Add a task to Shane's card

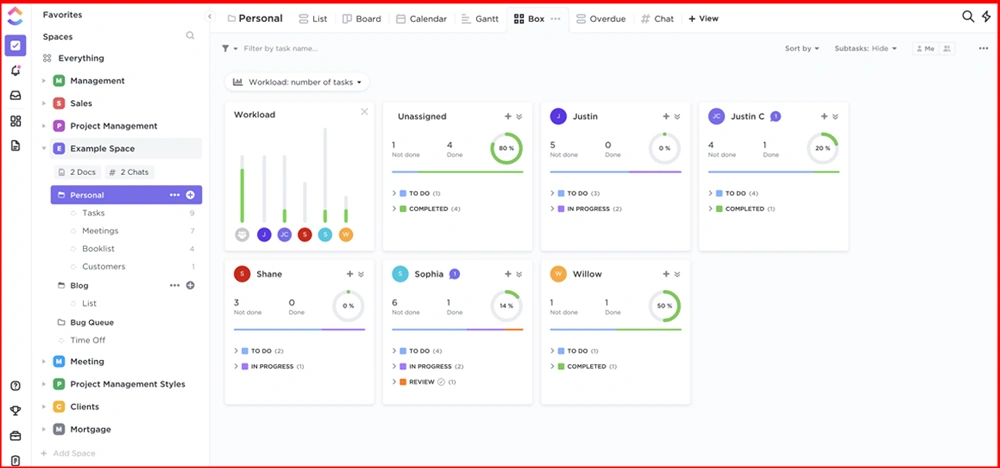[x=349, y=274]
